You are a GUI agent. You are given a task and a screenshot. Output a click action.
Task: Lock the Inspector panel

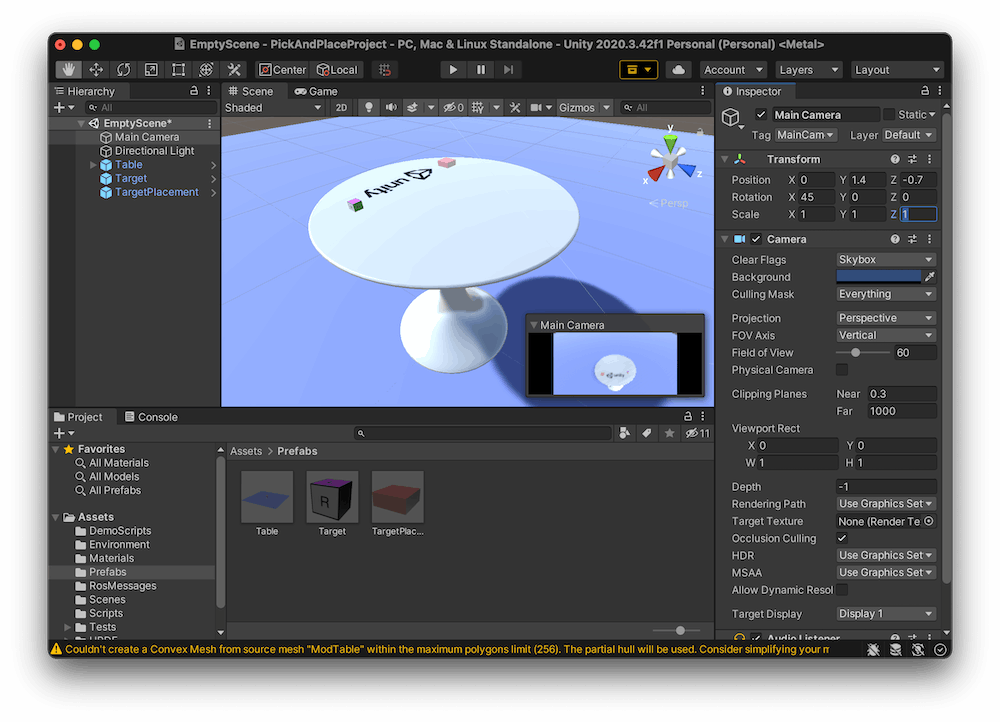pos(925,91)
